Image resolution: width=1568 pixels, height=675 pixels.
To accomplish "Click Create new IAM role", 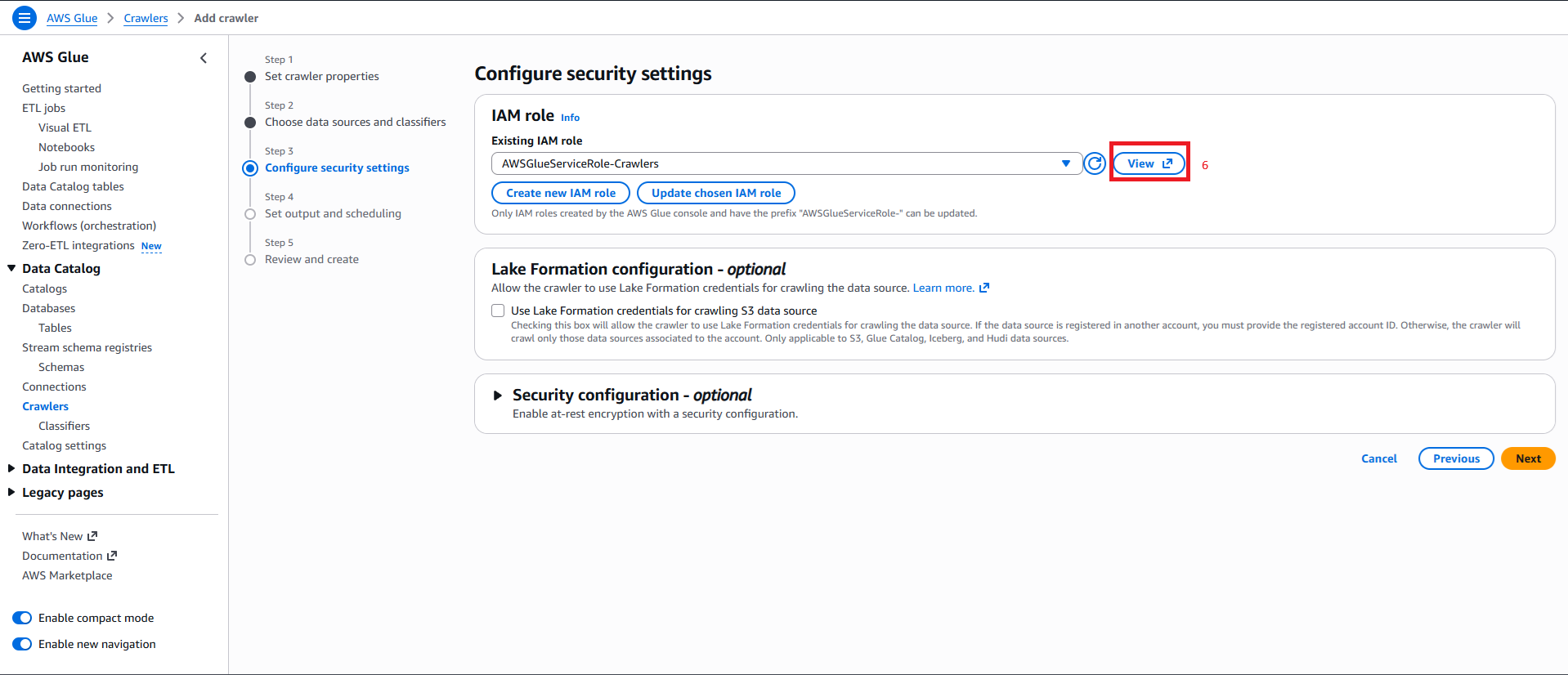I will (x=561, y=193).
